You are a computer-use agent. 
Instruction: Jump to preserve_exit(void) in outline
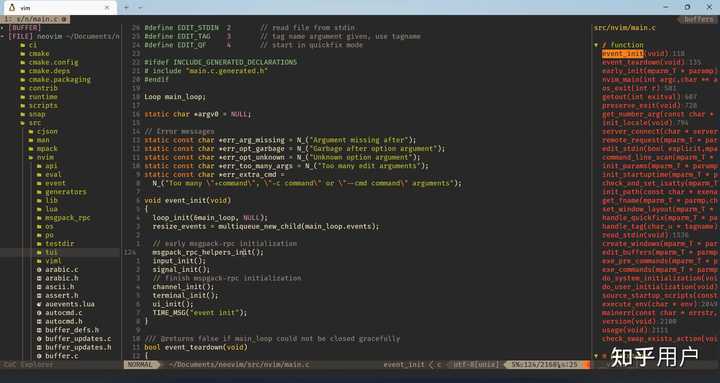pos(649,106)
